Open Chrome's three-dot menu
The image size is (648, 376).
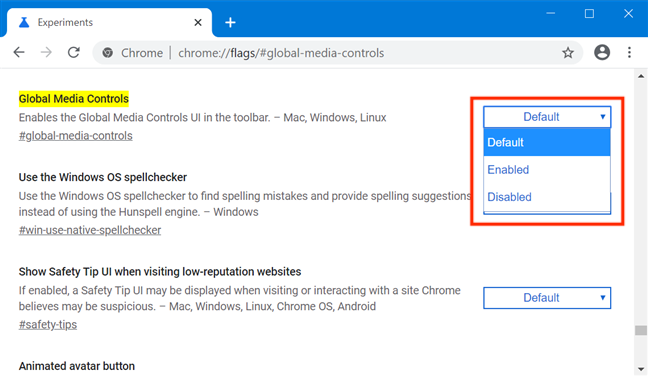(629, 52)
